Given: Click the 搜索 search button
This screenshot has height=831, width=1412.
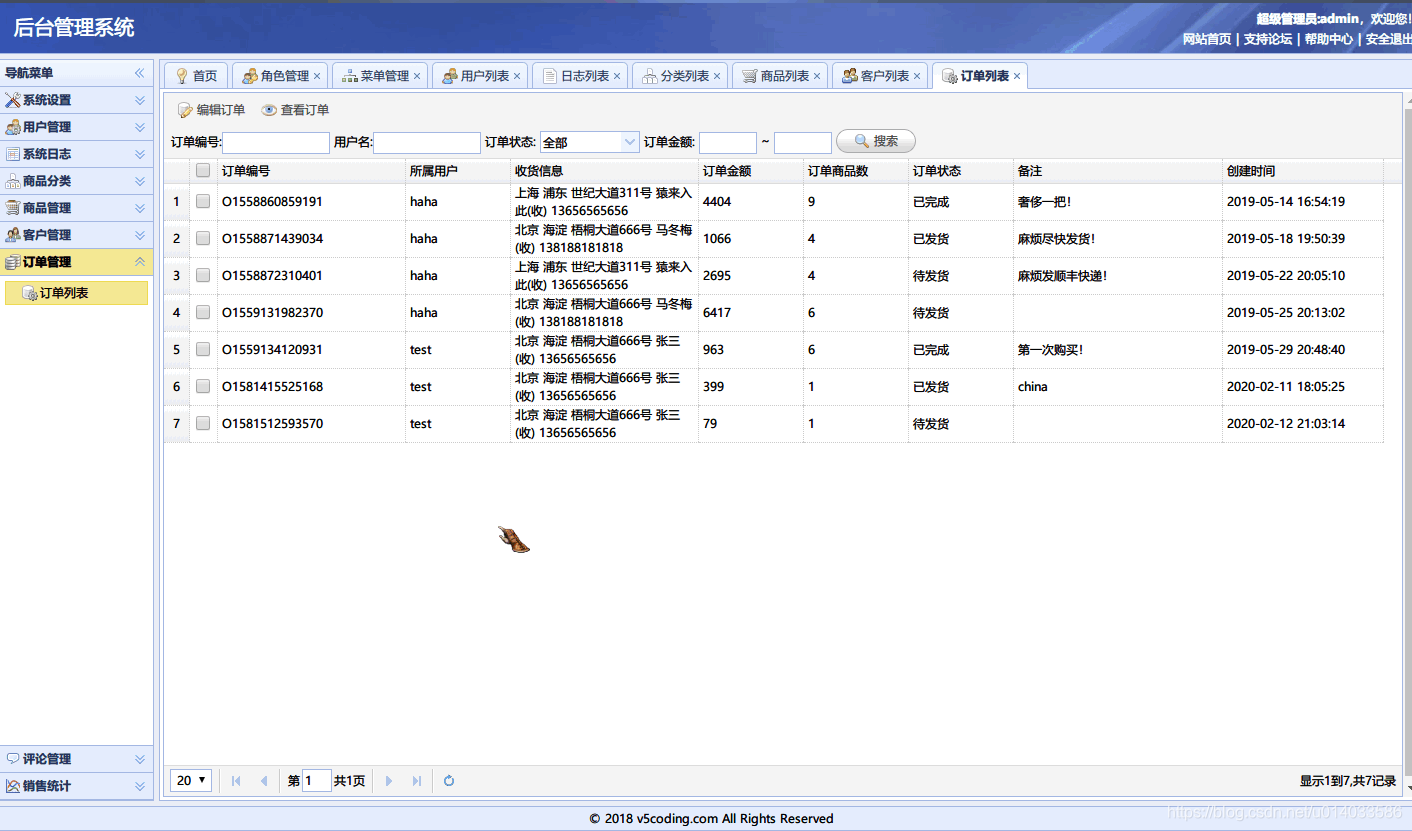Looking at the screenshot, I should (876, 142).
